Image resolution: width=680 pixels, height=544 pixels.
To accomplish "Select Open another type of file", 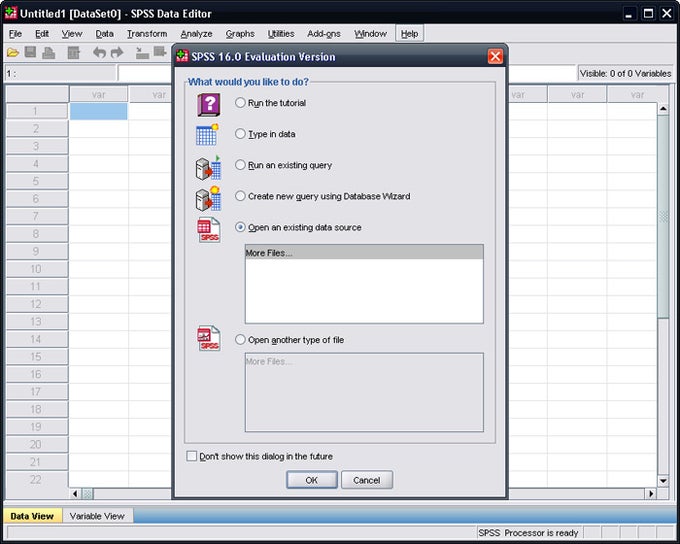I will tap(240, 340).
